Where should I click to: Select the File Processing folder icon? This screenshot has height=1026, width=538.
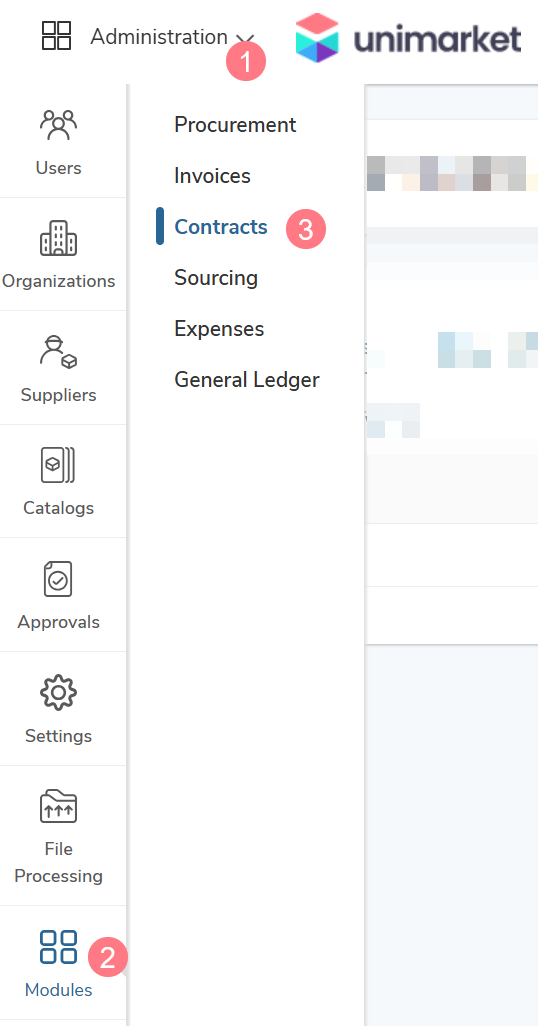(58, 807)
